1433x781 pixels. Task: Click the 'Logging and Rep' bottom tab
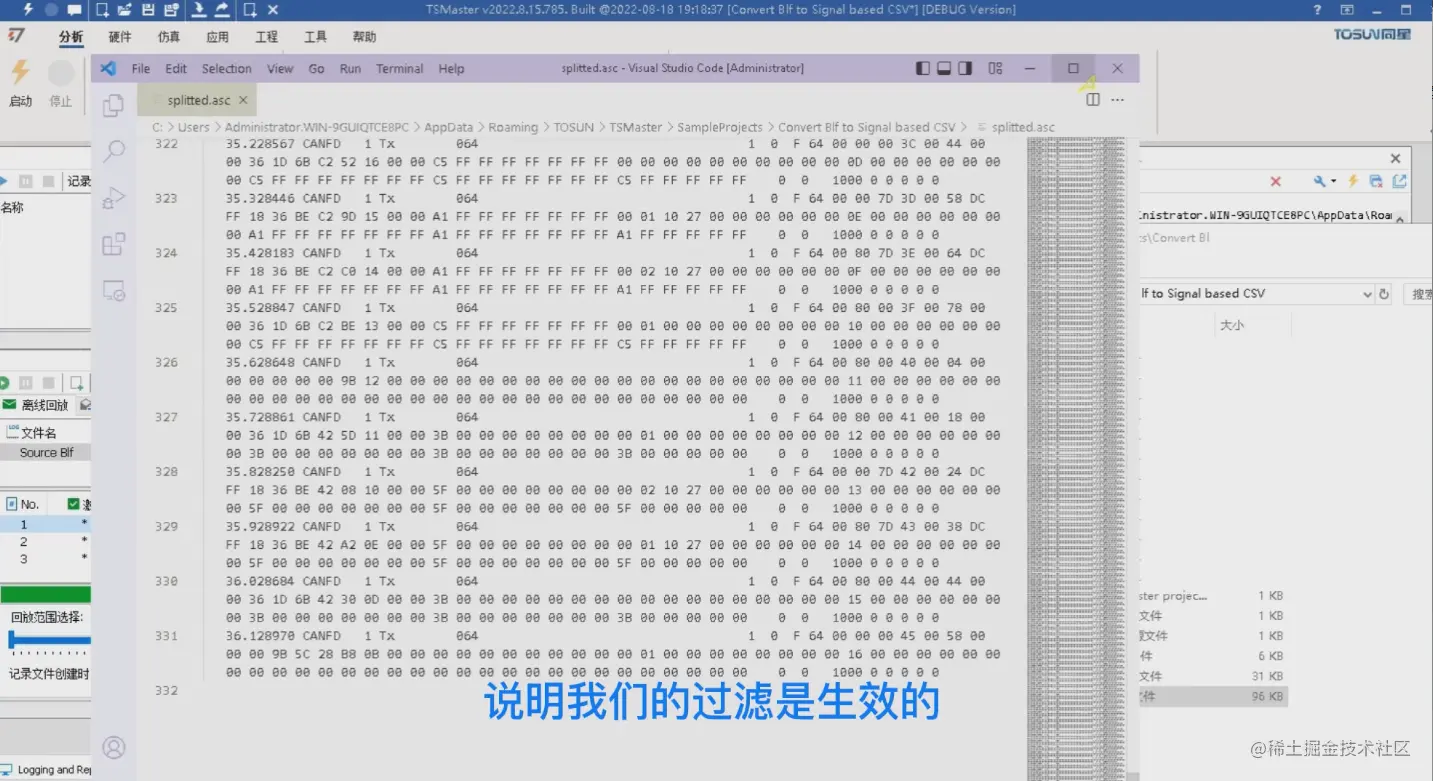point(46,770)
